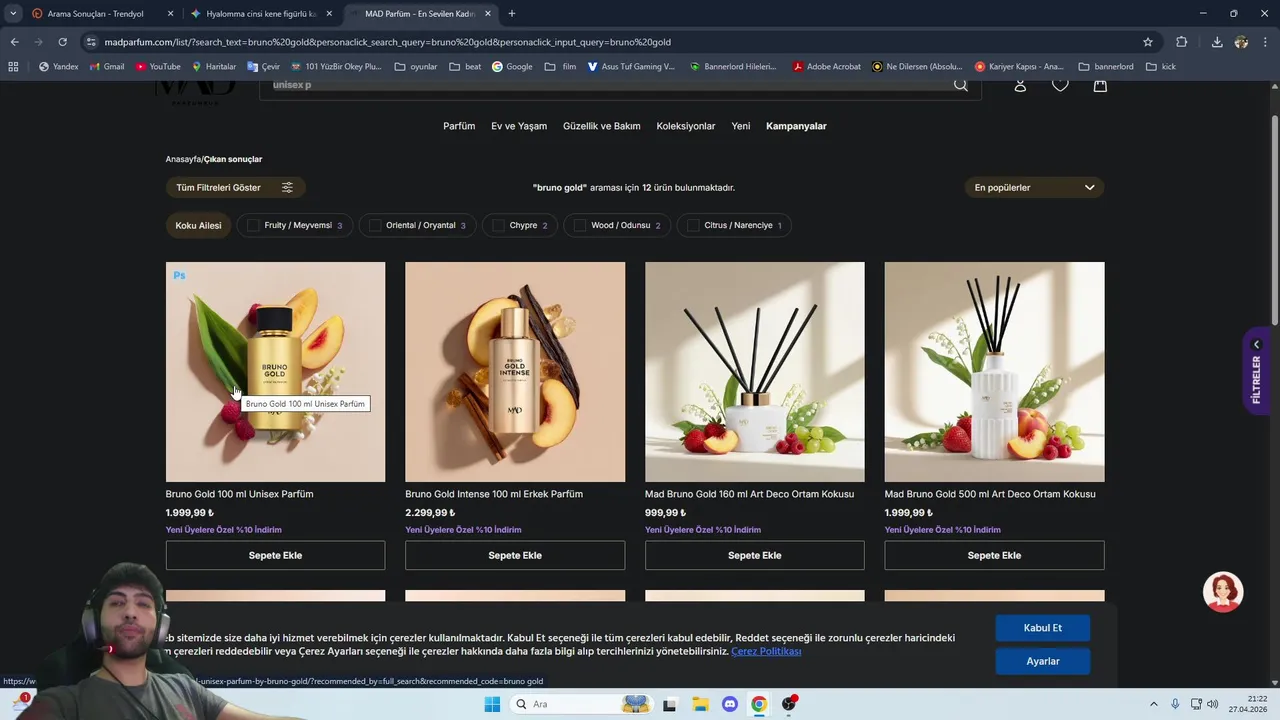Open cookie Ayarlar settings button

coord(1043,661)
